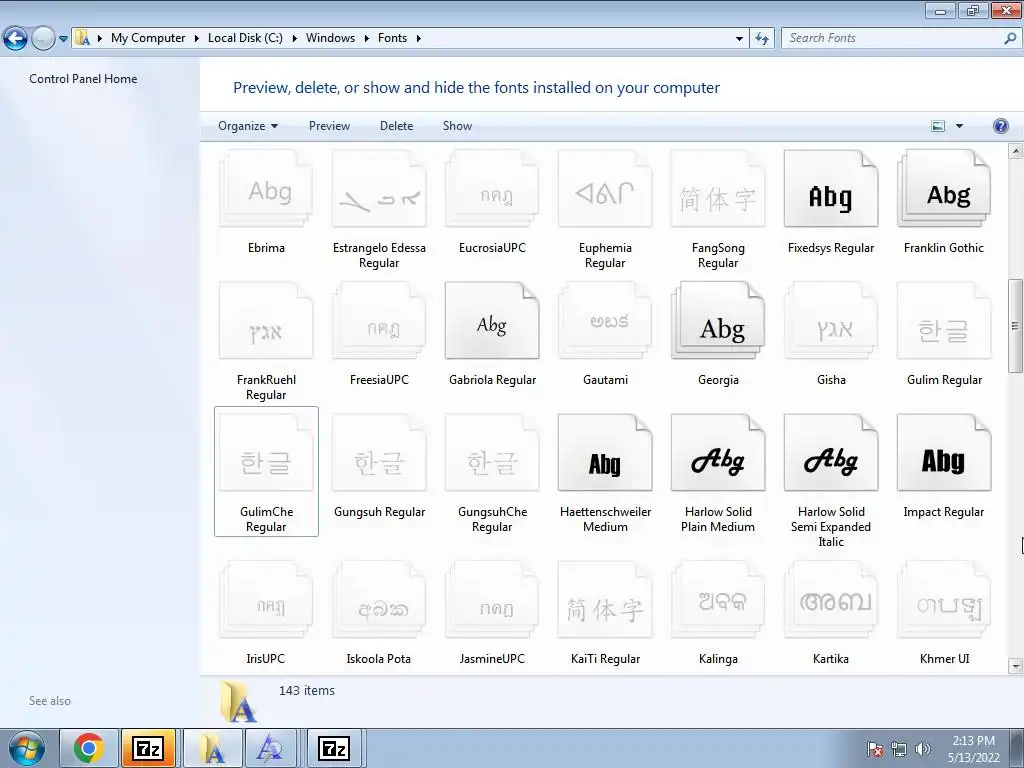Open the font viewer taskbar button

(x=270, y=748)
